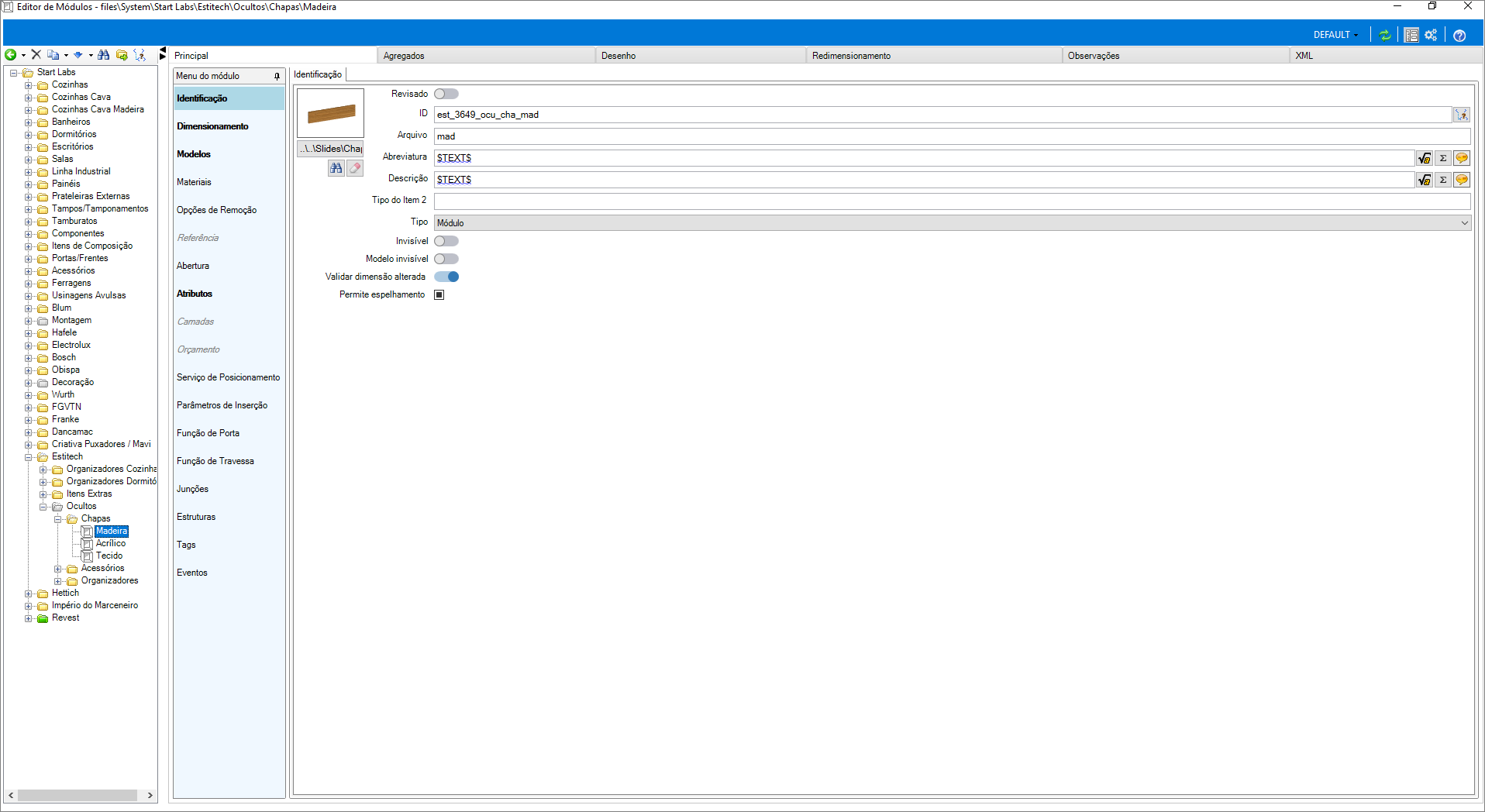Click the X delete icon in tree toolbar
1485x812 pixels.
click(x=36, y=55)
